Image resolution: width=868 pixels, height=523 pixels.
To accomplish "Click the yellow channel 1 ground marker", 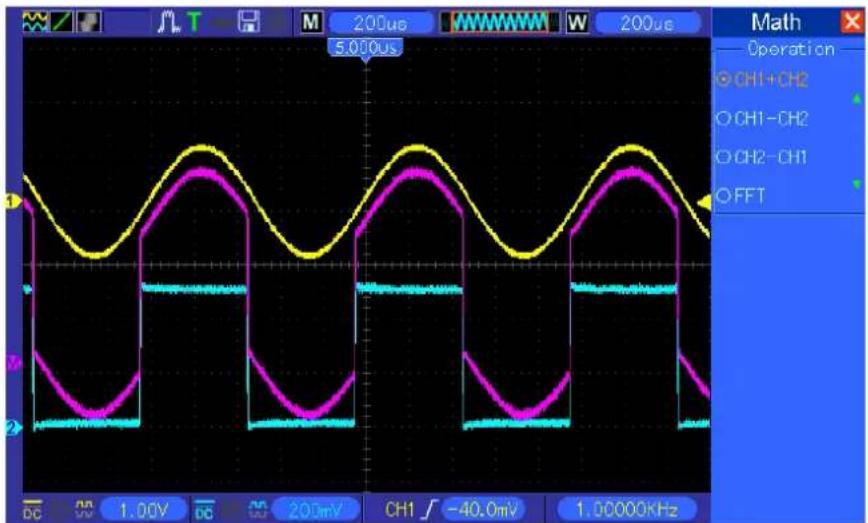I will click(12, 201).
